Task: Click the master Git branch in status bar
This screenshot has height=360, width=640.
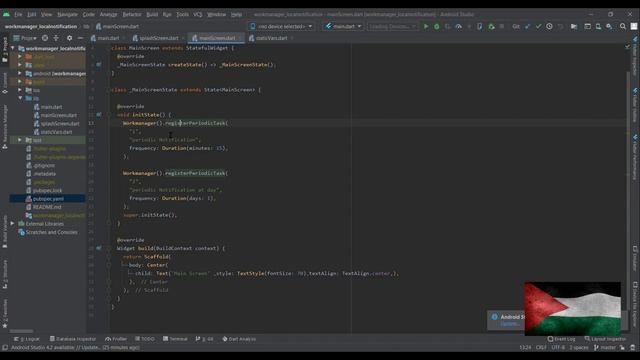Action: (604, 347)
